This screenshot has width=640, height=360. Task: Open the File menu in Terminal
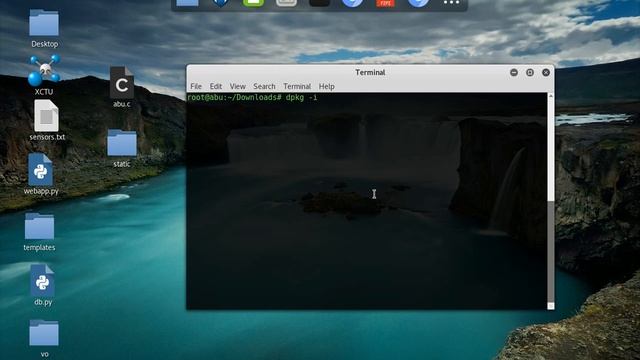point(196,86)
